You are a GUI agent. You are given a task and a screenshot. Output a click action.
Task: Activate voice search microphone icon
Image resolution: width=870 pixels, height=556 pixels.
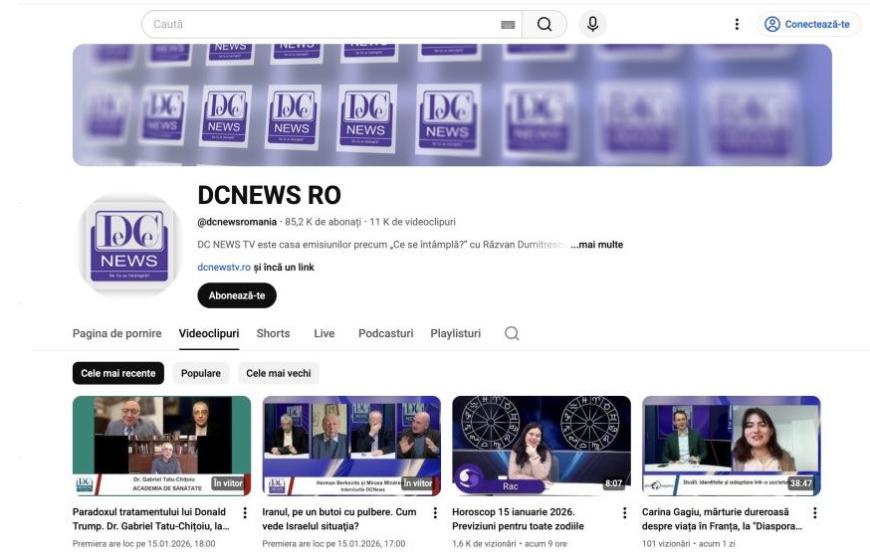[x=592, y=25]
